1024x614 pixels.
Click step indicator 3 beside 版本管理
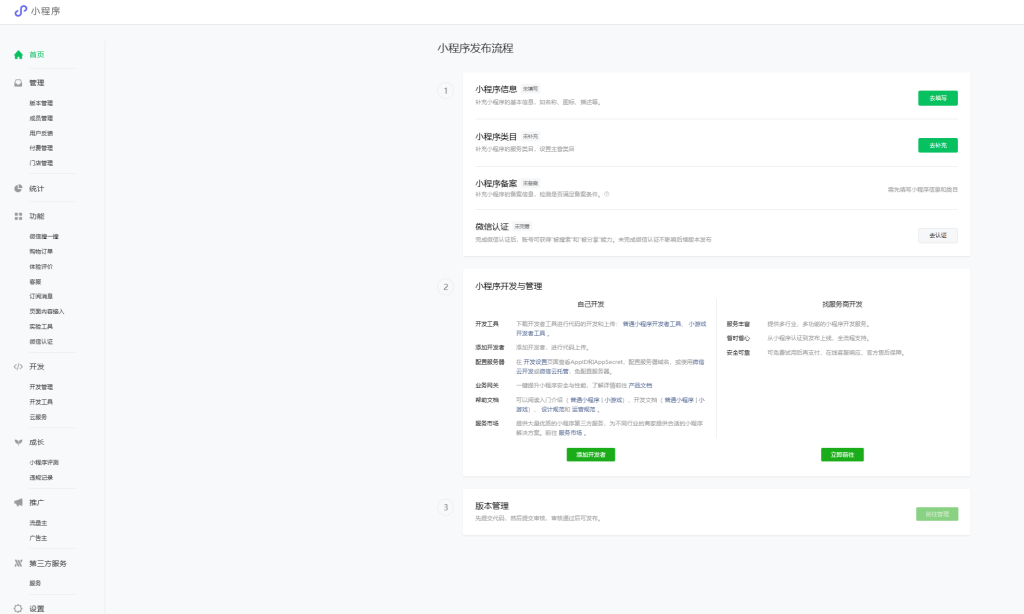coord(444,506)
